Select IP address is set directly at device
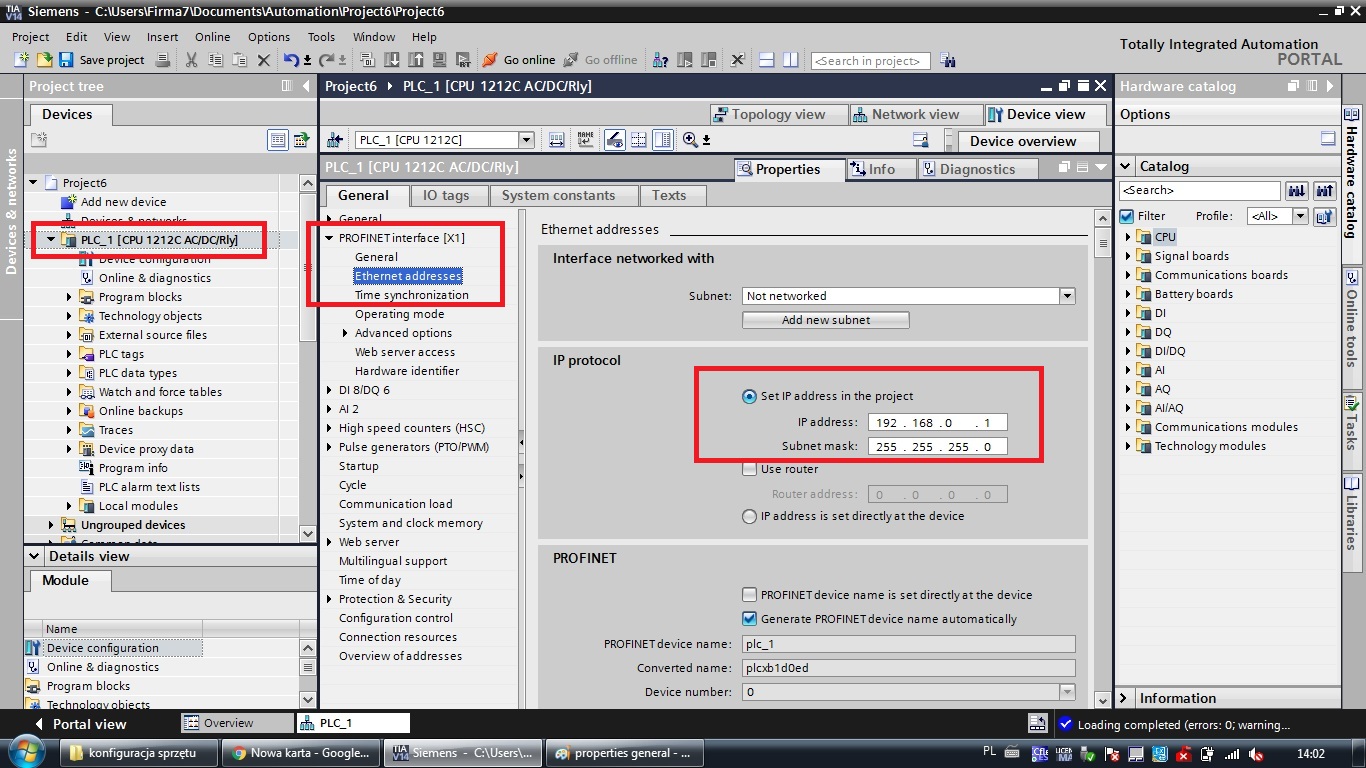The image size is (1366, 768). tap(749, 517)
